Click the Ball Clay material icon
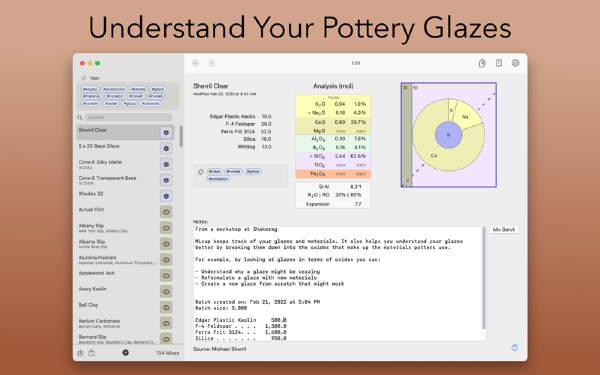Image resolution: width=600 pixels, height=375 pixels. 166,307
